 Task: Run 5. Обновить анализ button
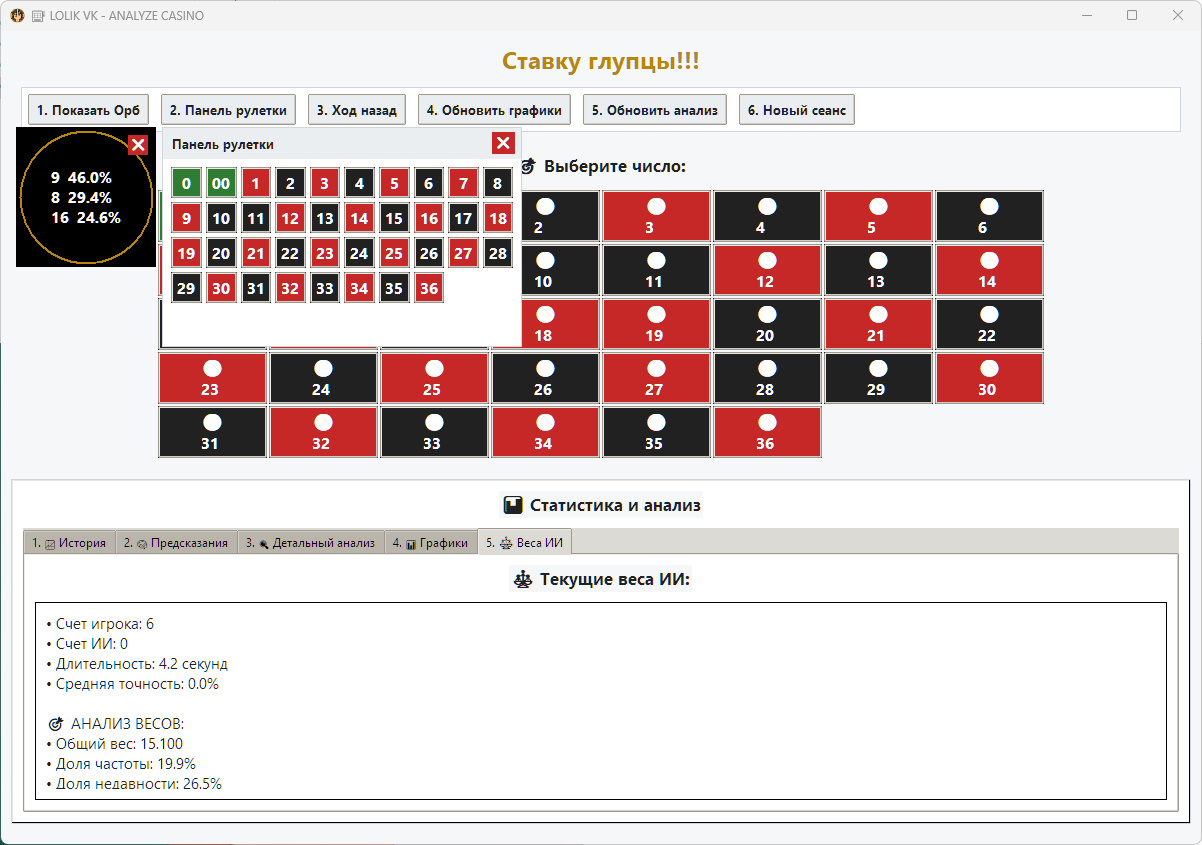655,110
